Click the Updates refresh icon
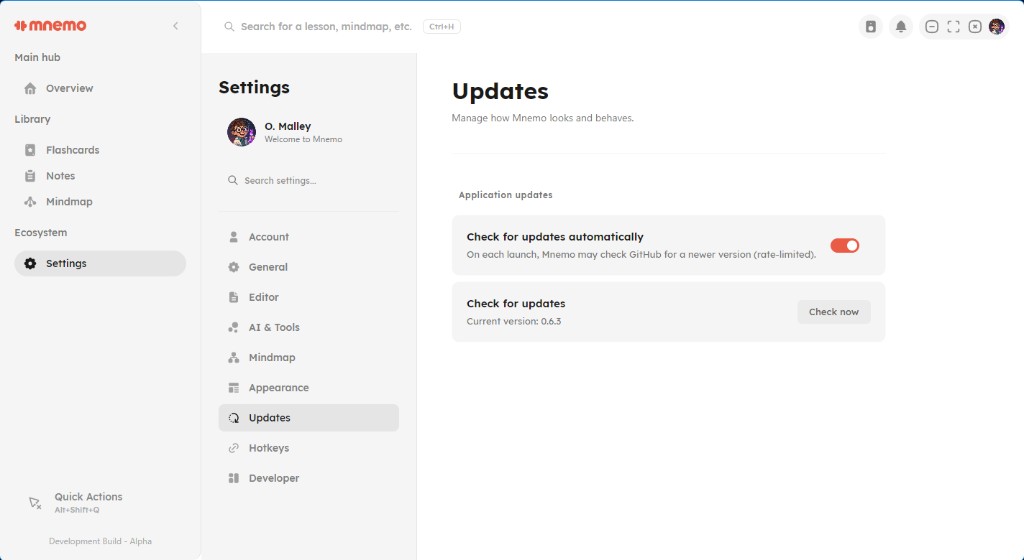This screenshot has height=560, width=1024. point(234,418)
